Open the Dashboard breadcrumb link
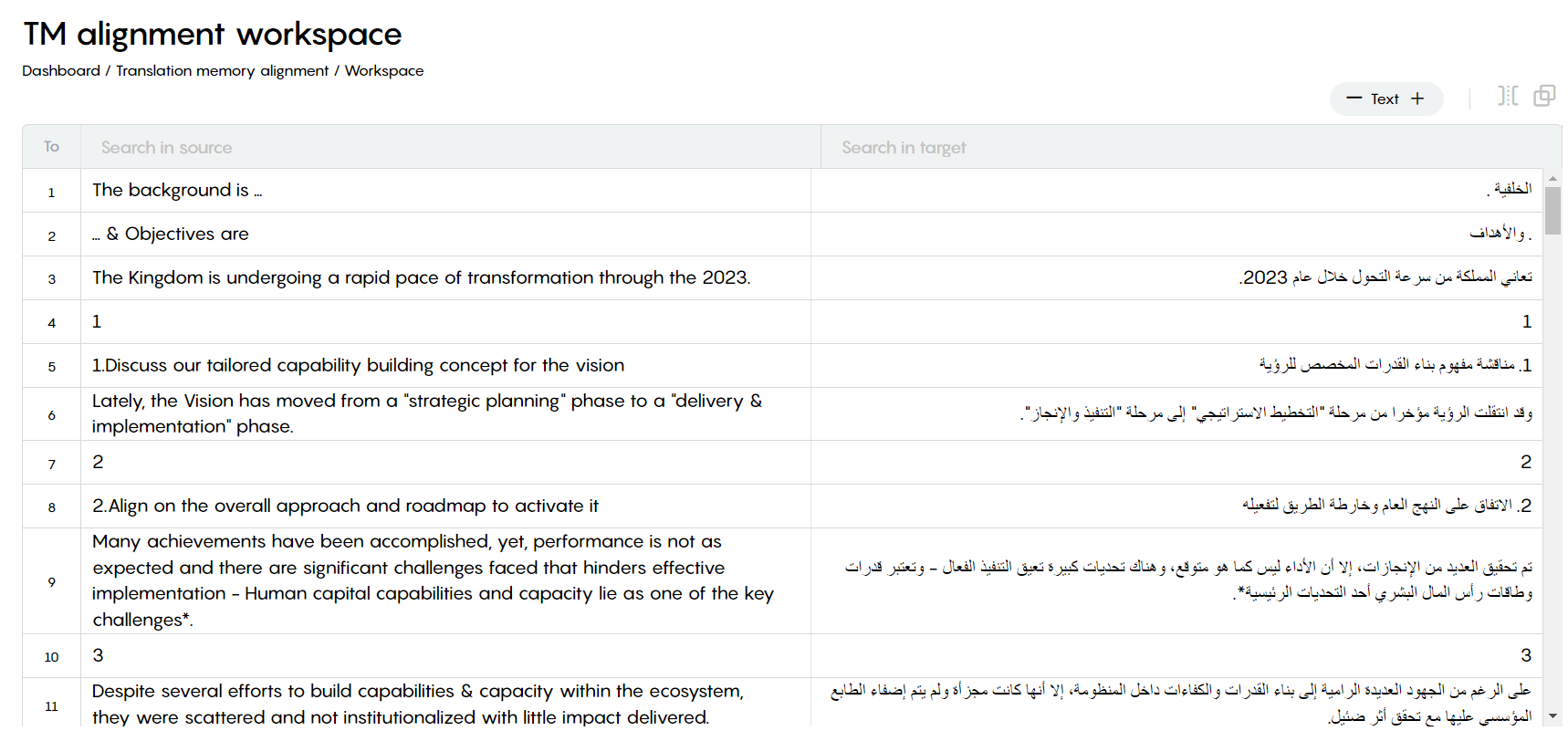Viewport: 1568px width, 752px height. (61, 70)
